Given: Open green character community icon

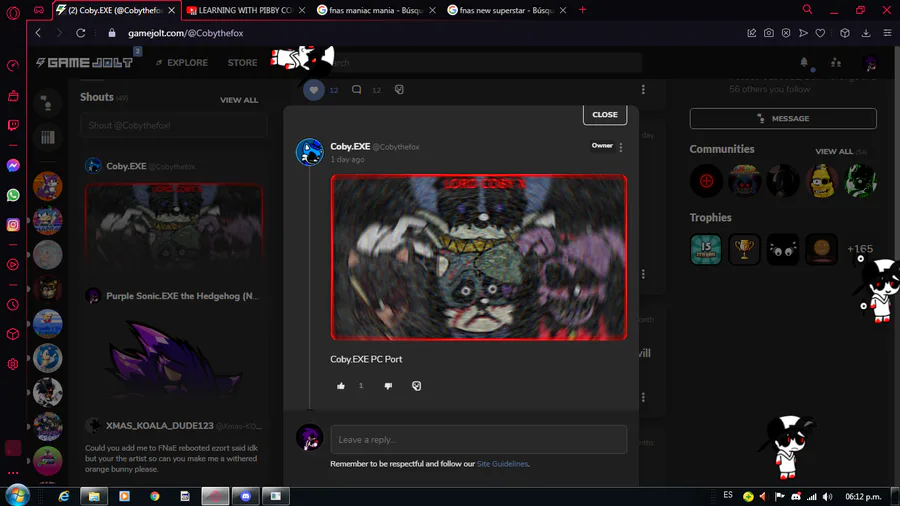Looking at the screenshot, I should click(860, 181).
